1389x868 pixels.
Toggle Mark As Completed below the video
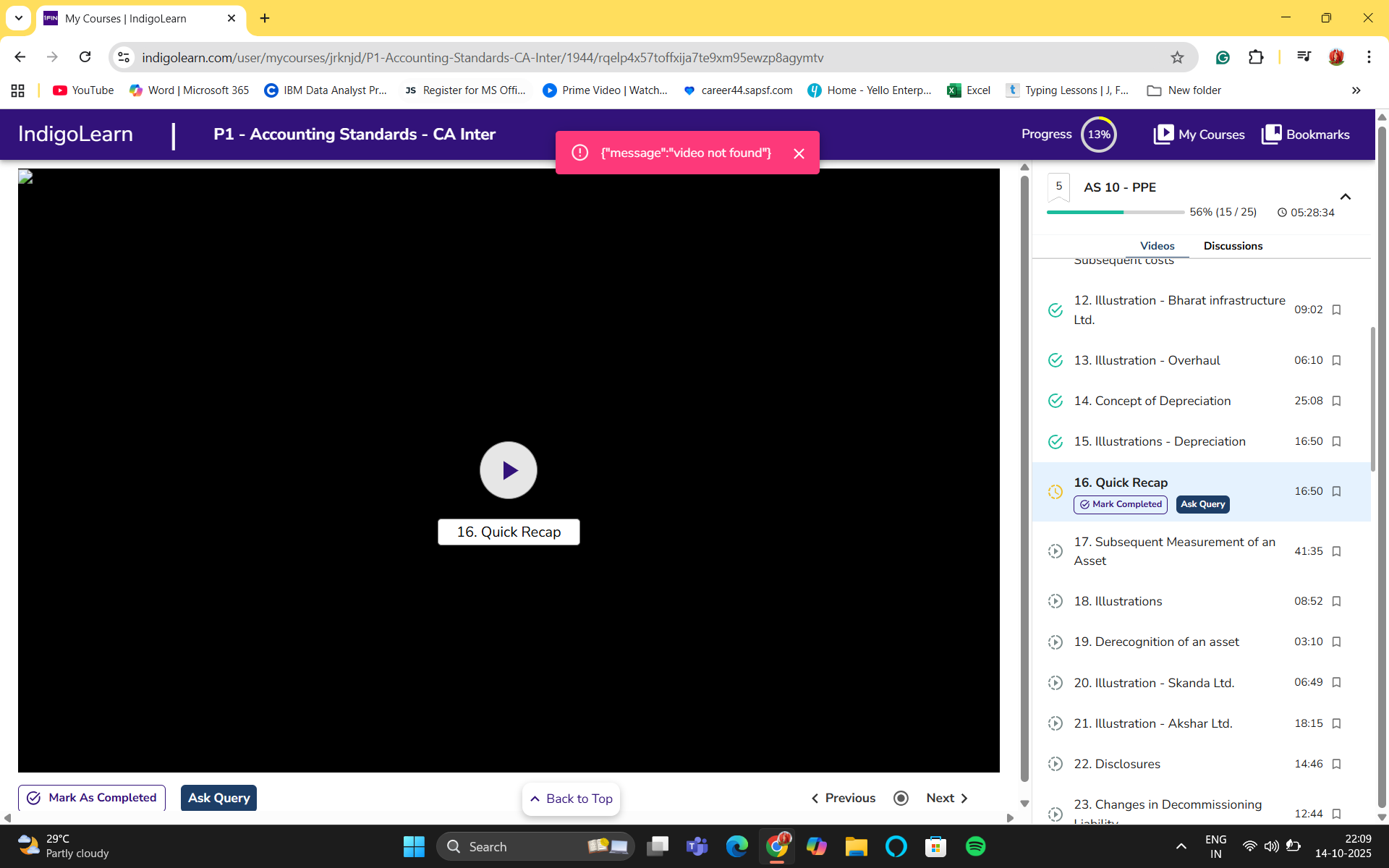click(x=92, y=798)
